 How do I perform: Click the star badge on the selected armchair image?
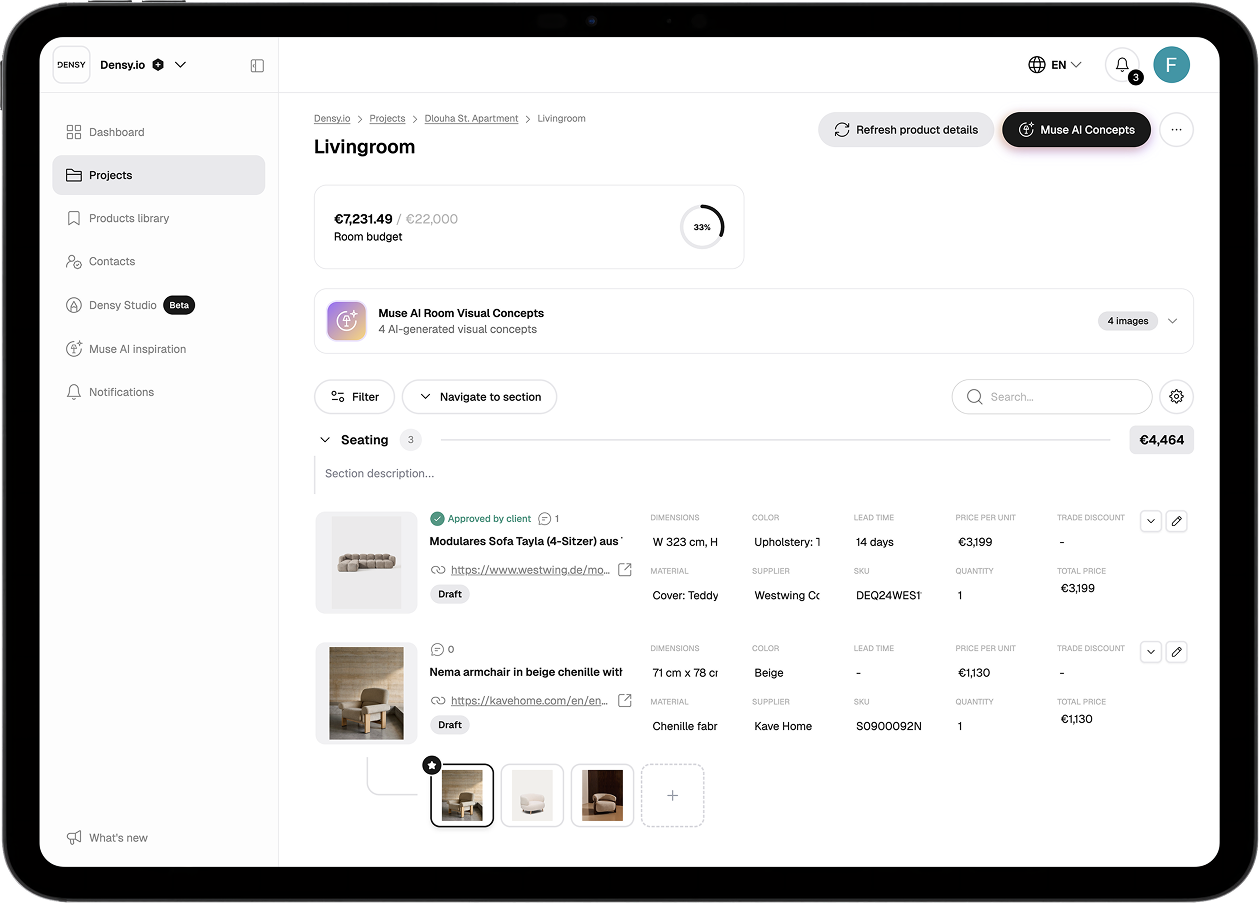pos(431,765)
